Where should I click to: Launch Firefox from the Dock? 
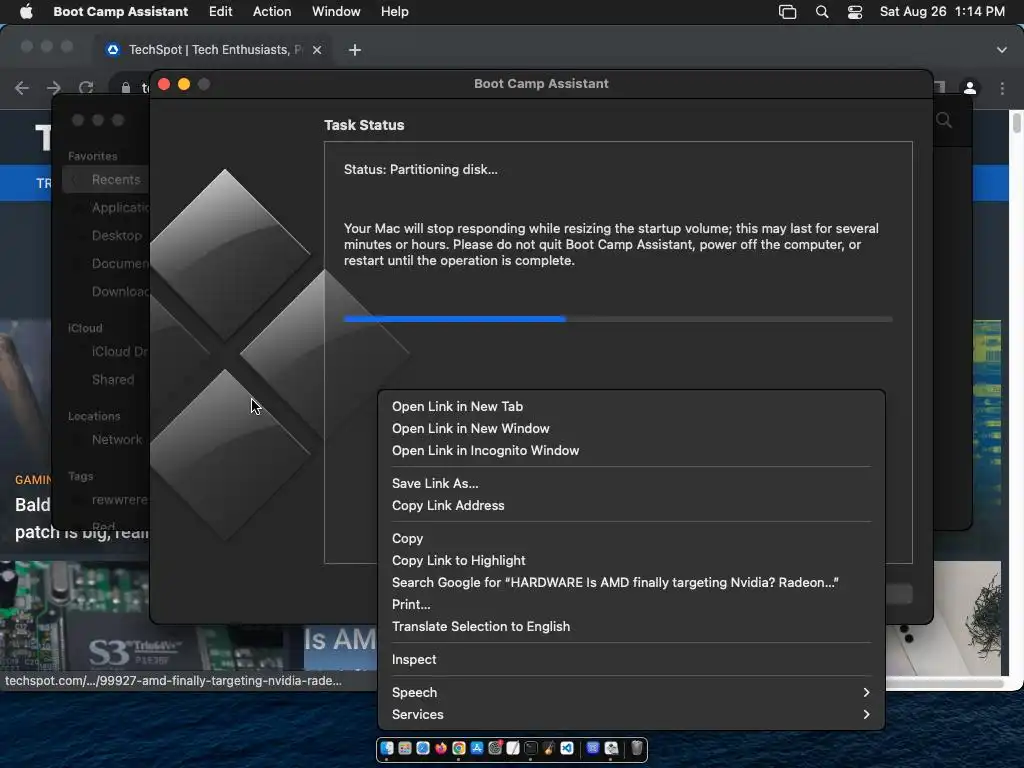point(441,748)
